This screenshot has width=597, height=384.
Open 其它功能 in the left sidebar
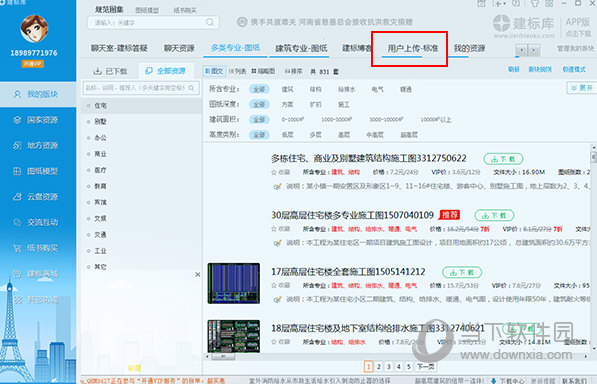[38, 300]
